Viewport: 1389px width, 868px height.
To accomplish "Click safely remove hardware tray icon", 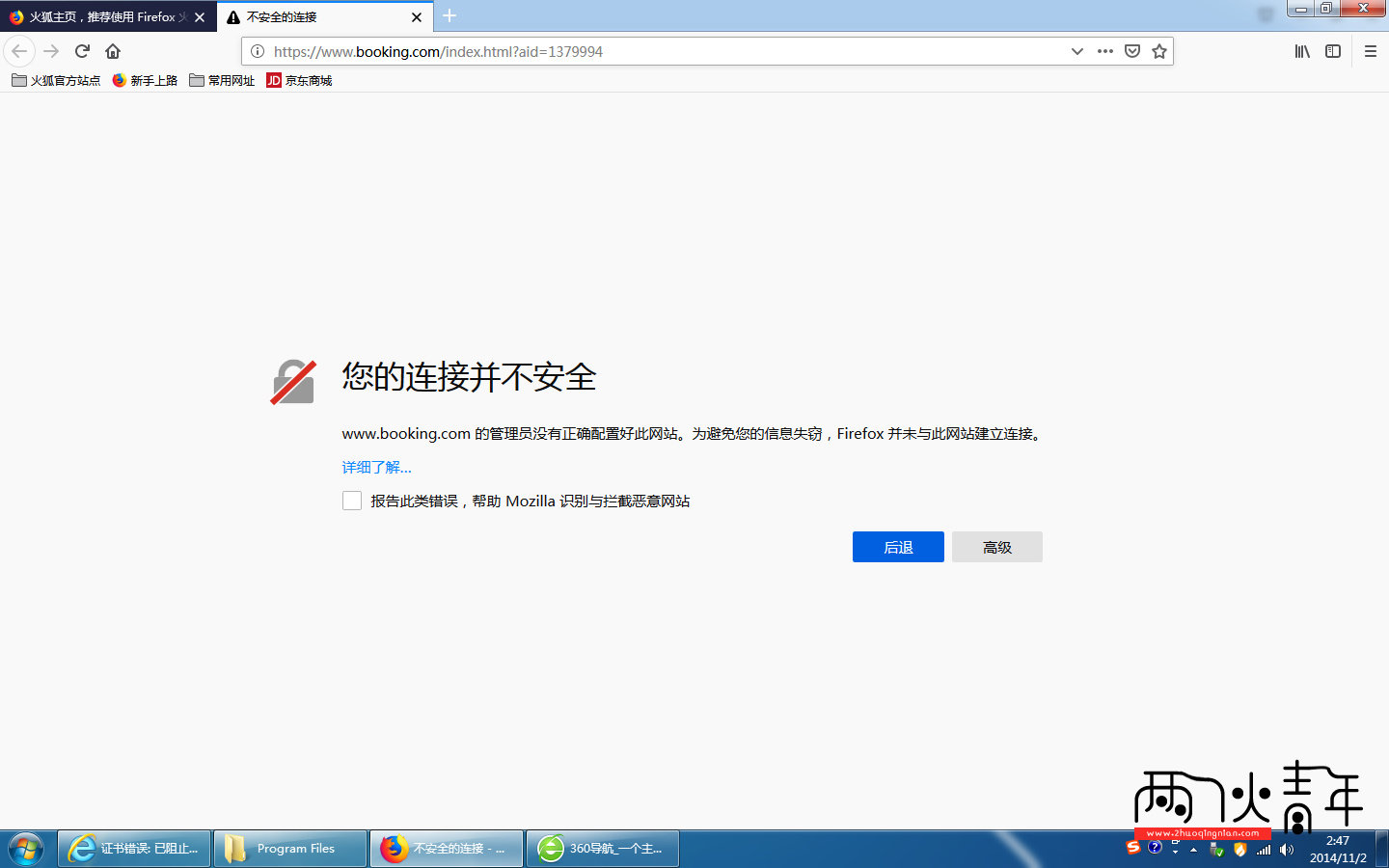I will (1216, 850).
